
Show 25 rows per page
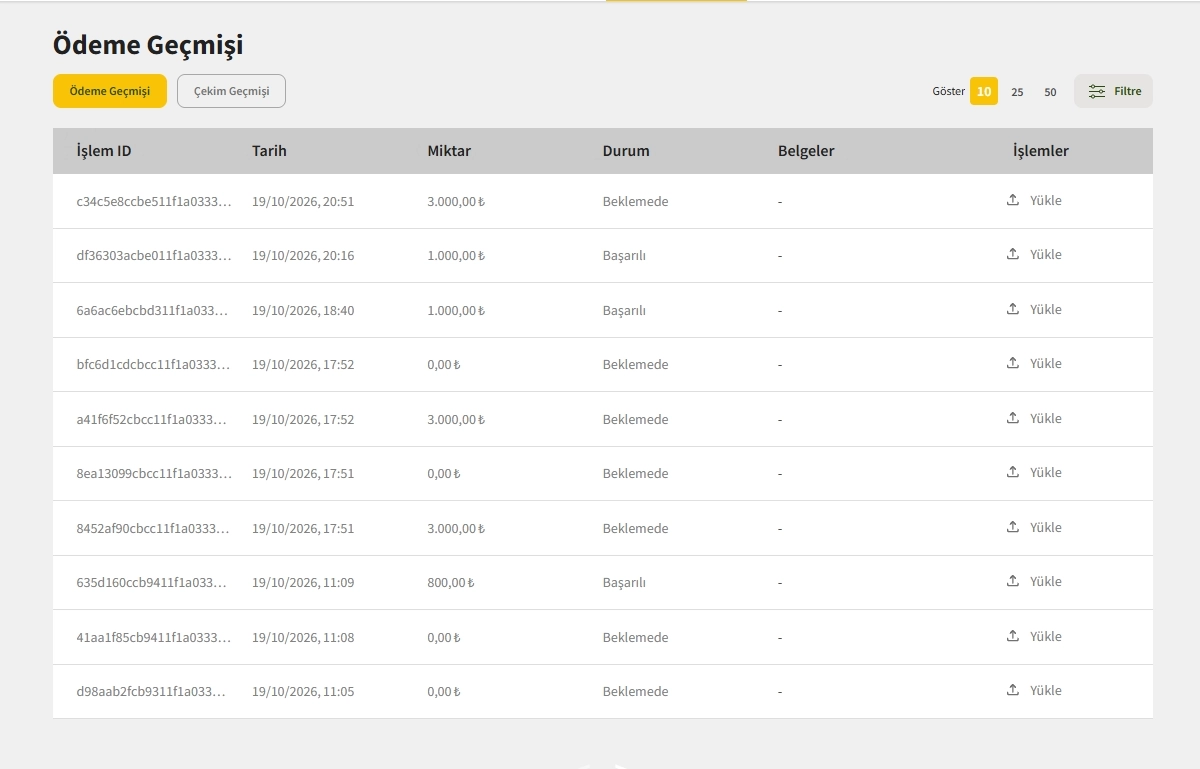click(1017, 92)
